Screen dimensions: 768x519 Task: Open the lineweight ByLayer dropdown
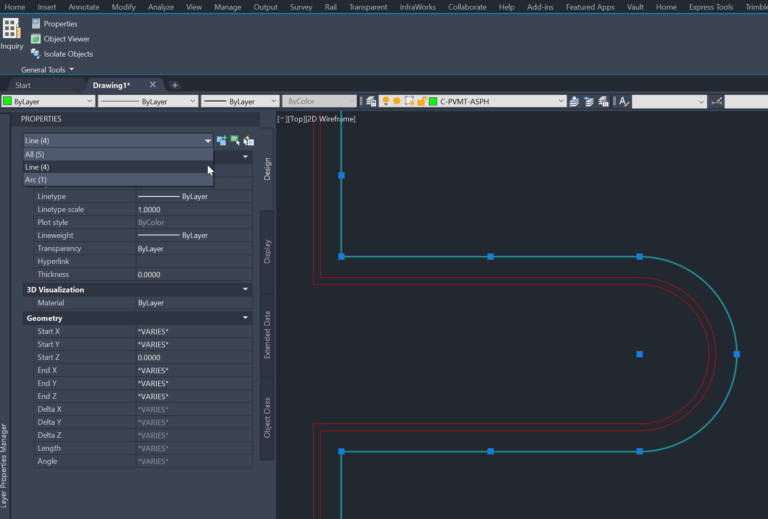(x=240, y=101)
